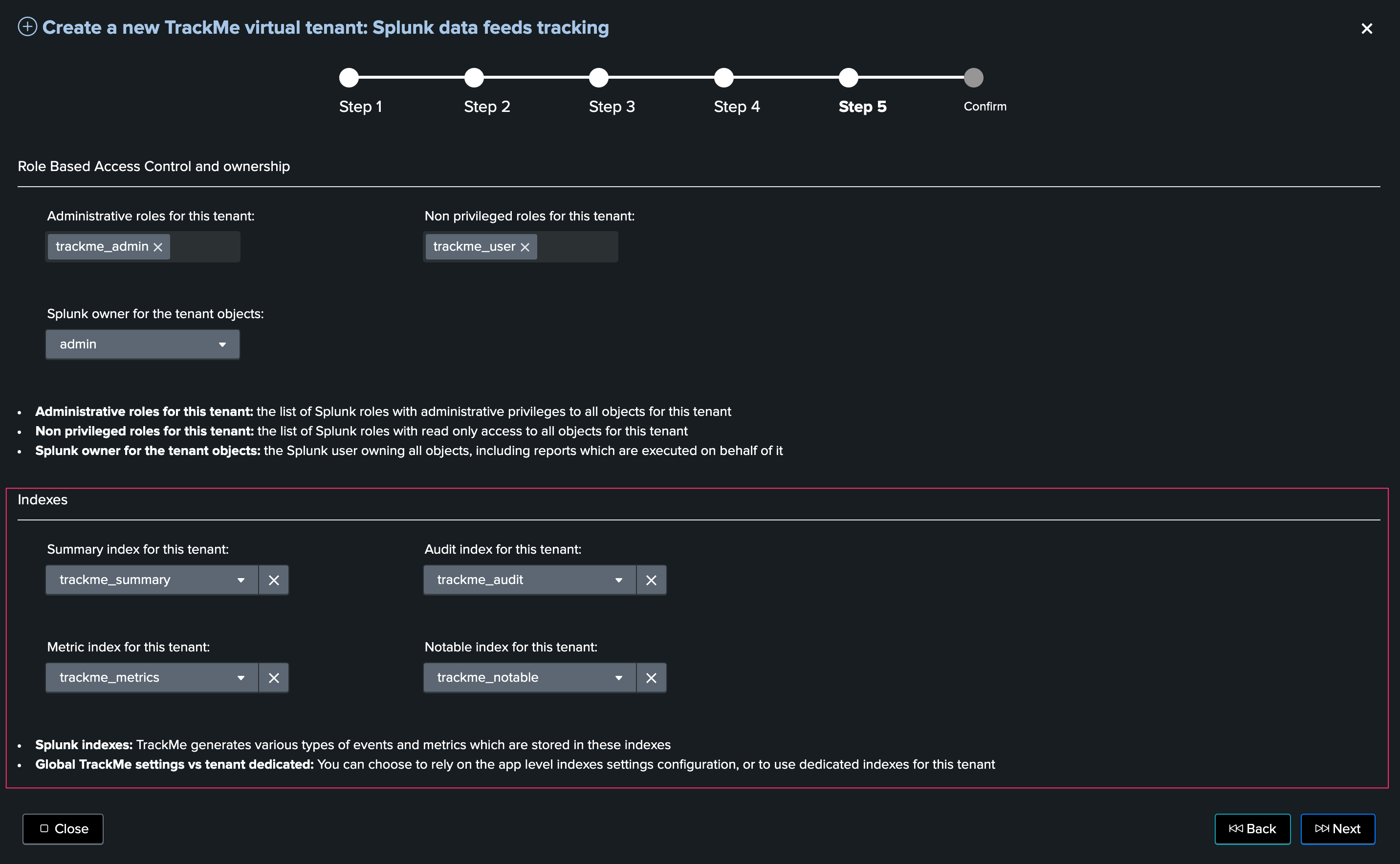Jump to Step 1 in the wizard
1400x864 pixels.
349,78
